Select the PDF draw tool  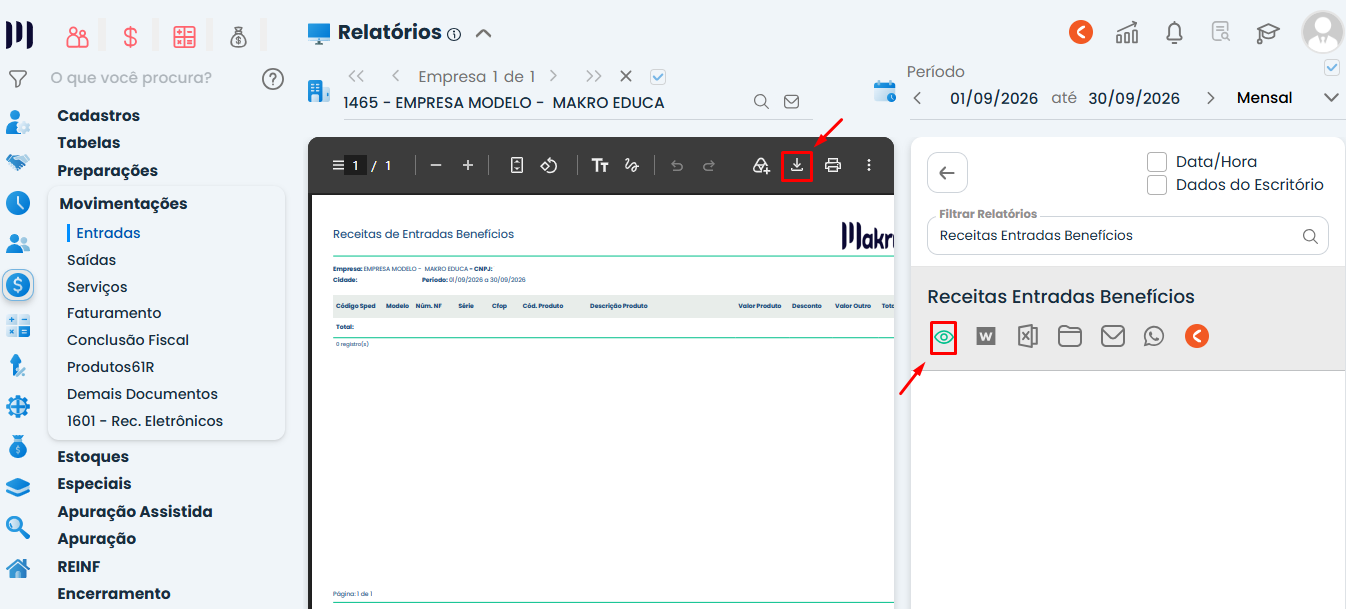tap(631, 166)
